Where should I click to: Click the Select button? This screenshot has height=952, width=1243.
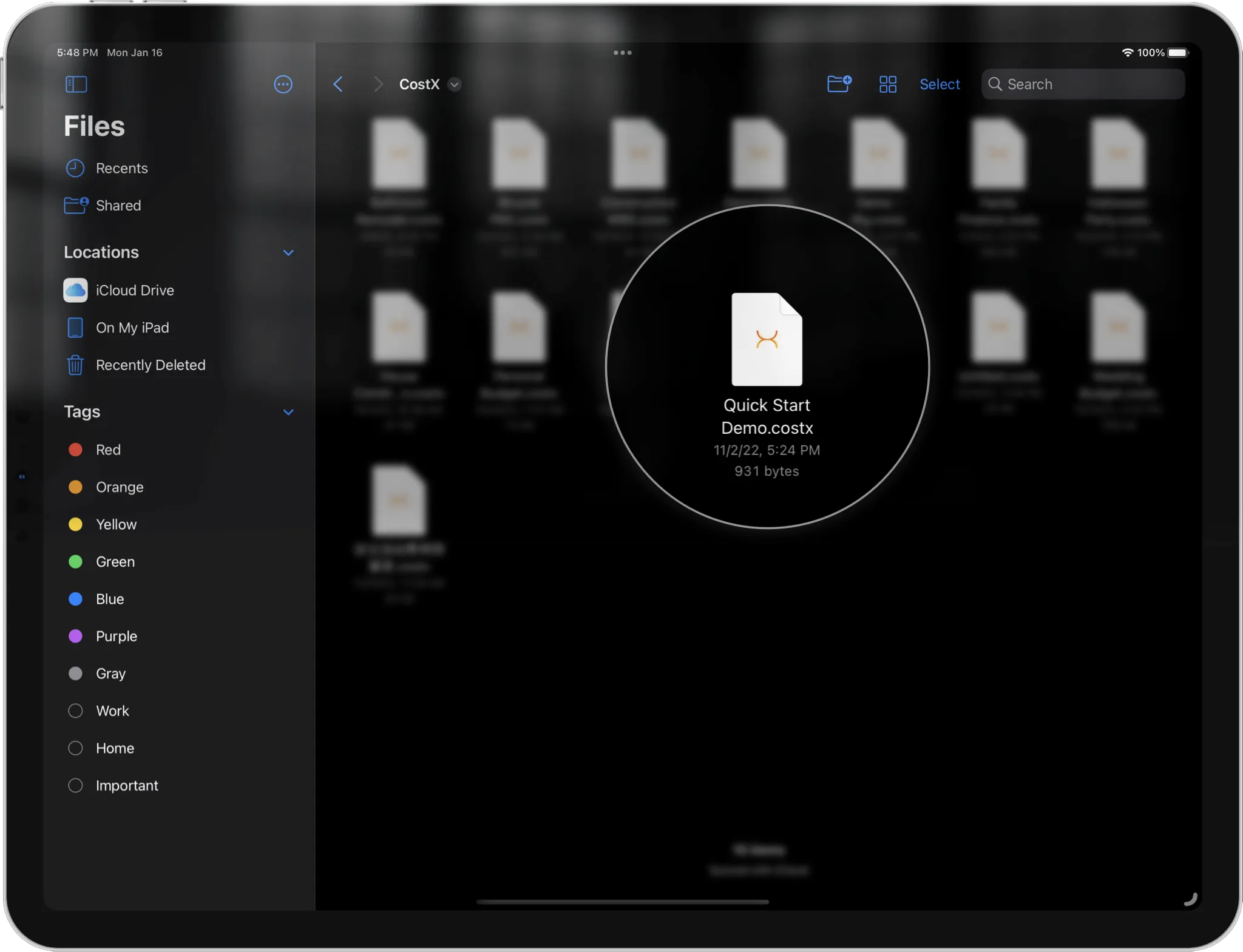tap(939, 84)
